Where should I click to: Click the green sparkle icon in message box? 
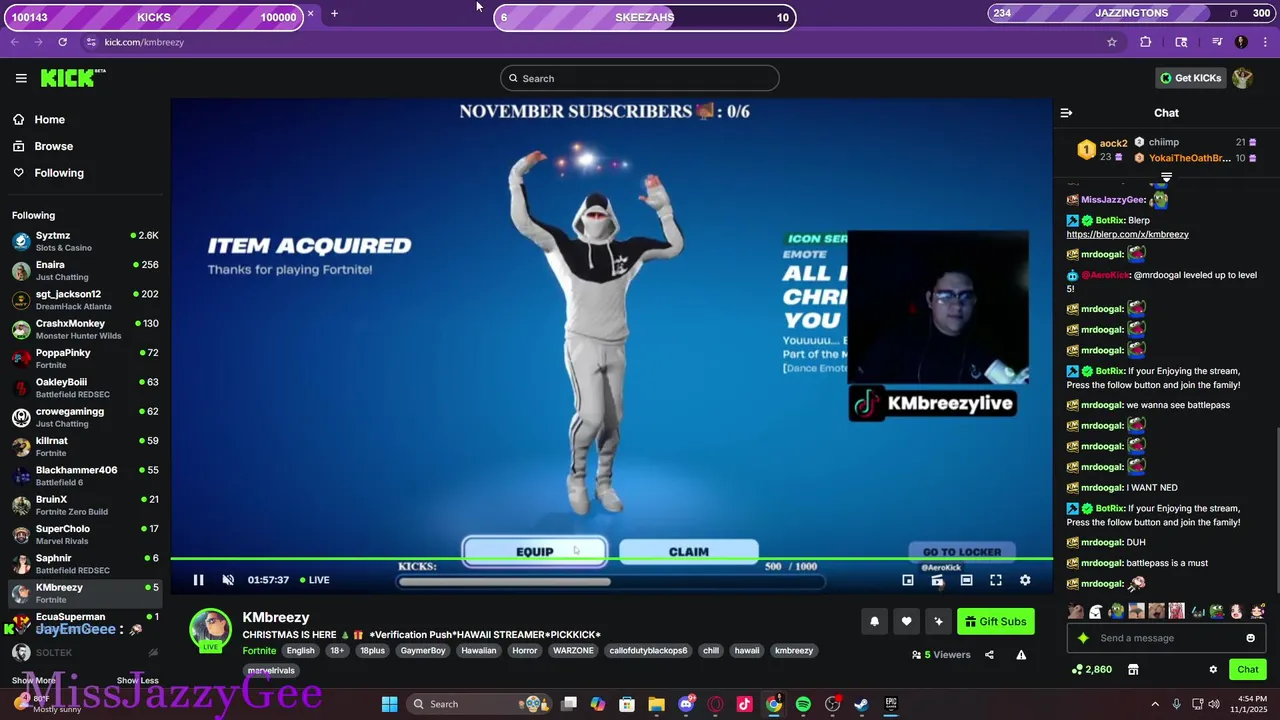[1083, 638]
